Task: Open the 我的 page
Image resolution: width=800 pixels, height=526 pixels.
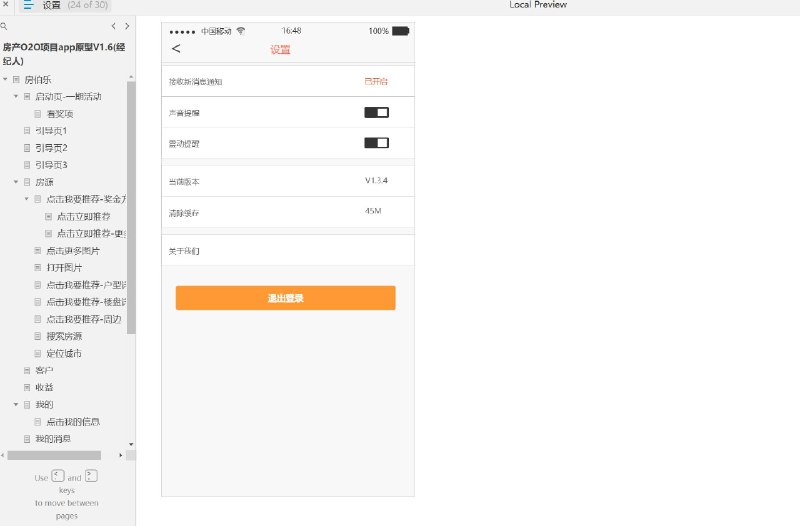Action: point(44,405)
